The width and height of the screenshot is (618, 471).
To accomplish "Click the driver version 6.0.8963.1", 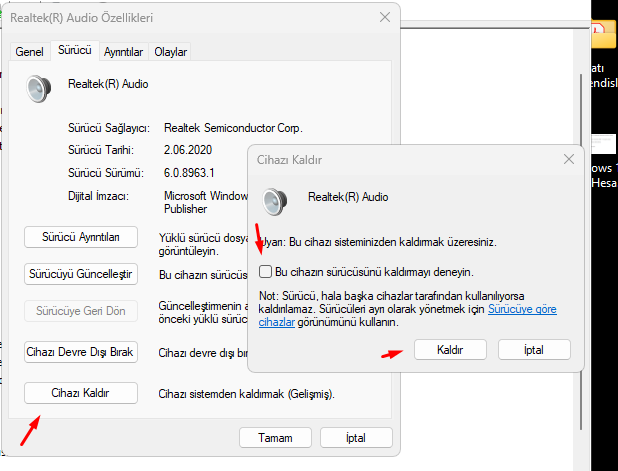I will (x=189, y=173).
